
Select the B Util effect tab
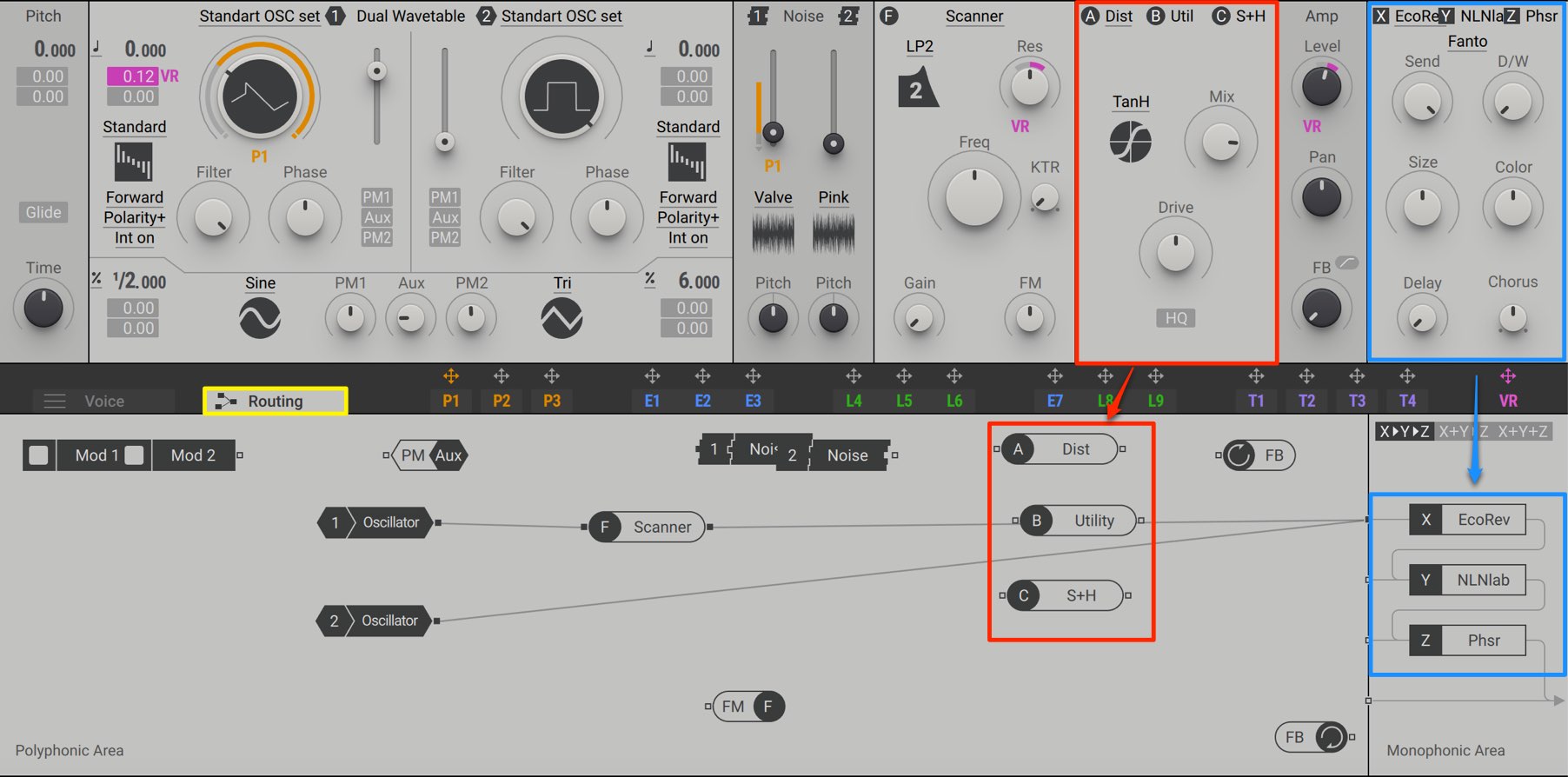click(1170, 16)
